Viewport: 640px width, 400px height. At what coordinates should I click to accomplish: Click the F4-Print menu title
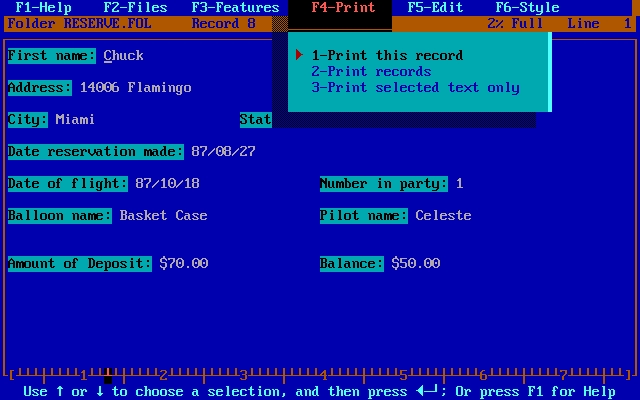(343, 8)
